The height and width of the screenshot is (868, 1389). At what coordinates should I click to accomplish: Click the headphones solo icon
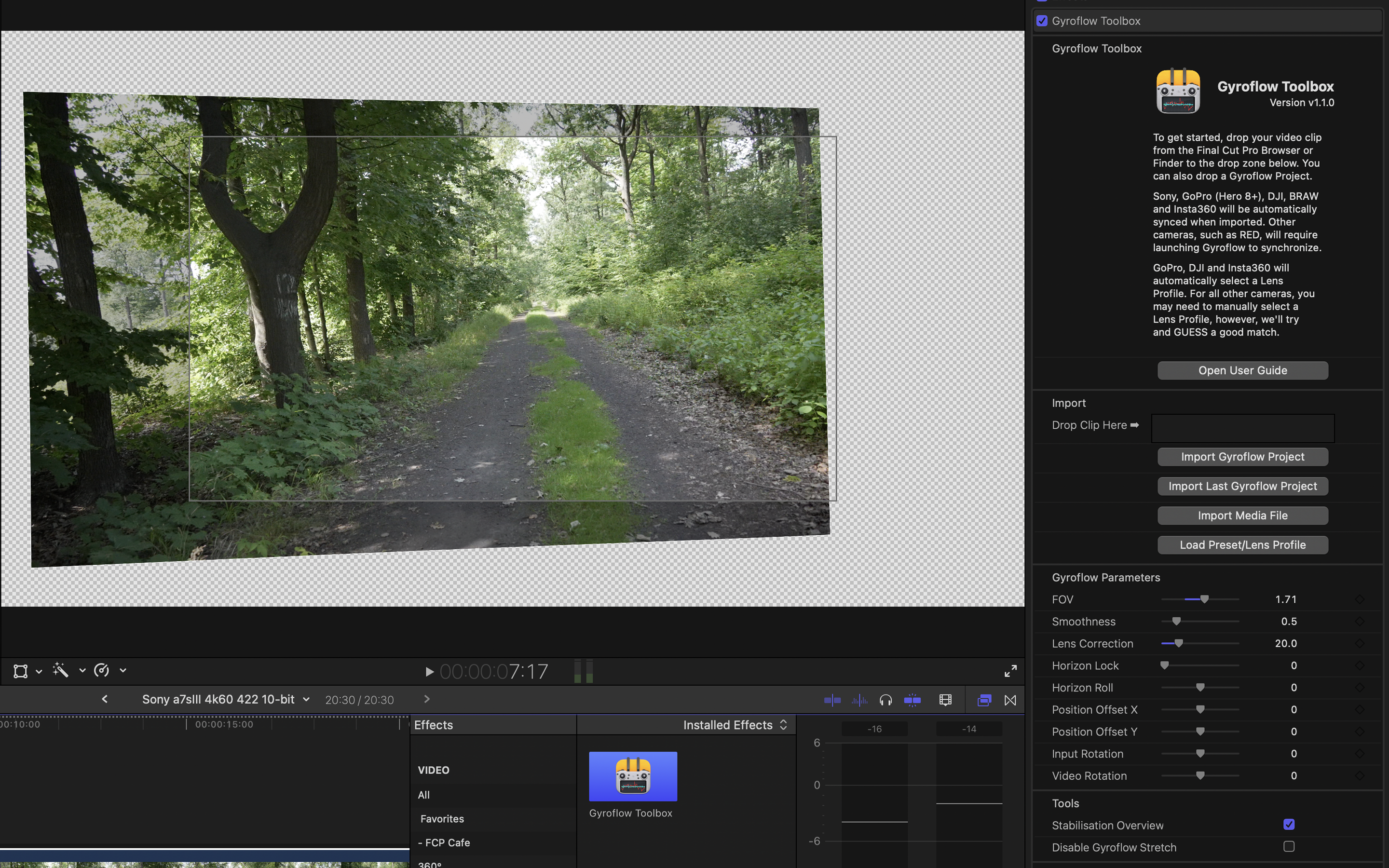pyautogui.click(x=885, y=700)
